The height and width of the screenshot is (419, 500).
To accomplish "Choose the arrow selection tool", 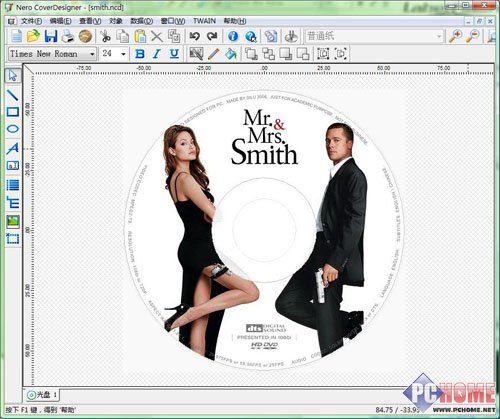I will tap(13, 75).
